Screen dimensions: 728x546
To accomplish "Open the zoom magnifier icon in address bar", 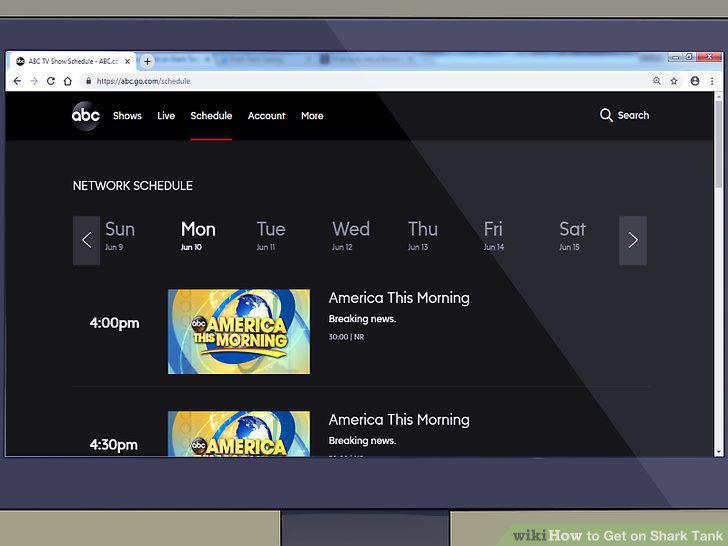I will pyautogui.click(x=657, y=81).
